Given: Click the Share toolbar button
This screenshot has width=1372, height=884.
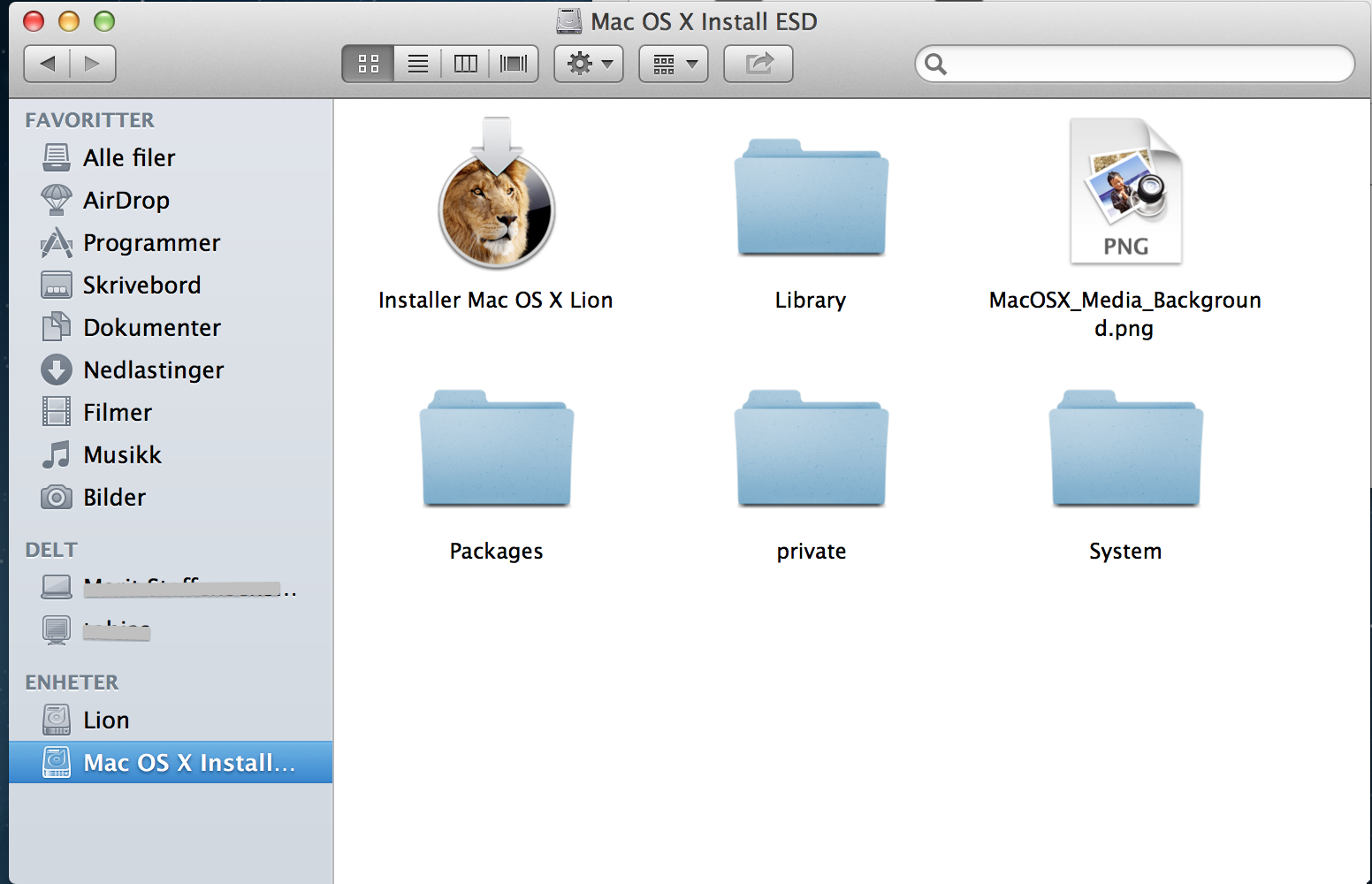Looking at the screenshot, I should pos(758,64).
